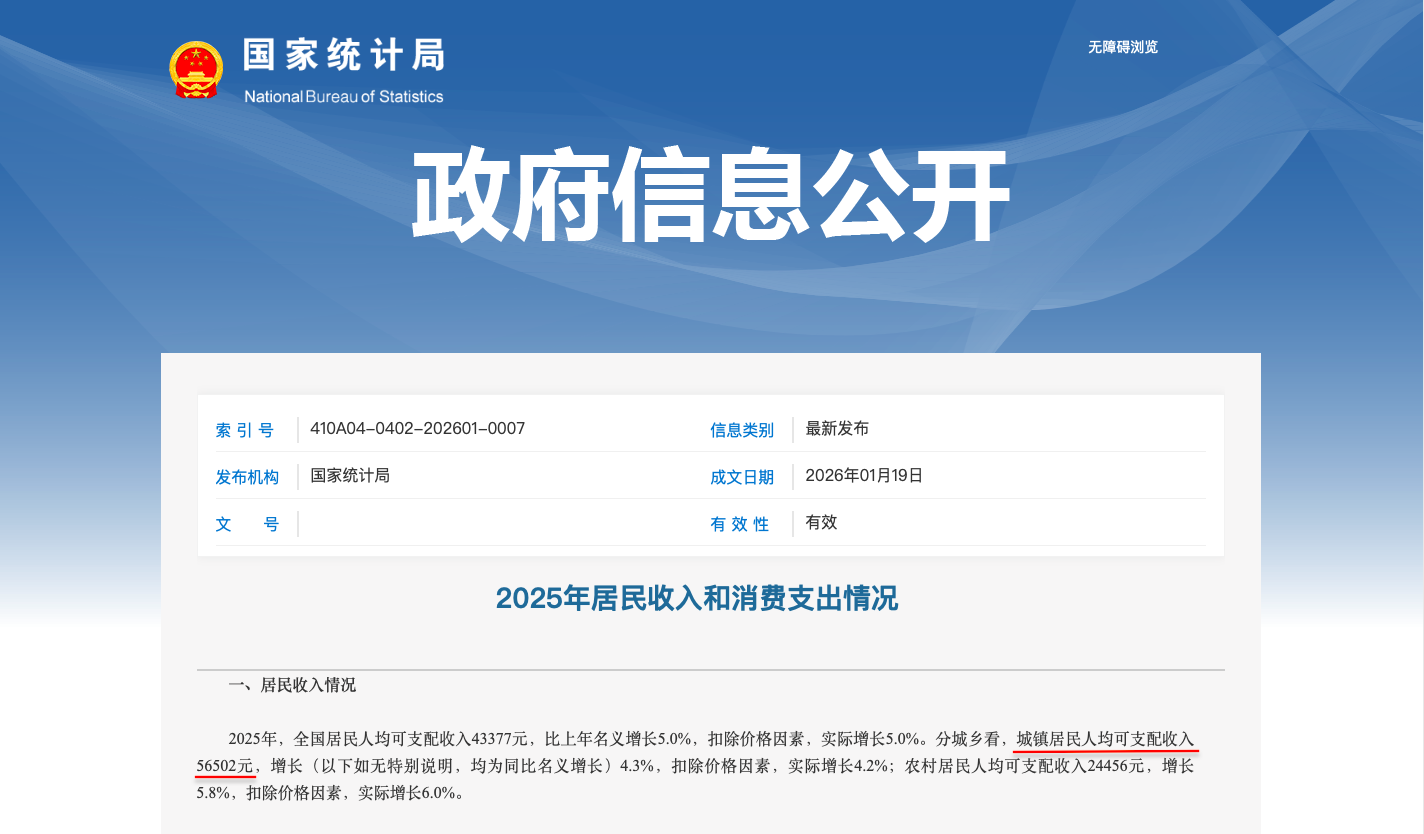Click the 发布机构 field label
Image resolution: width=1424 pixels, height=834 pixels.
[247, 477]
